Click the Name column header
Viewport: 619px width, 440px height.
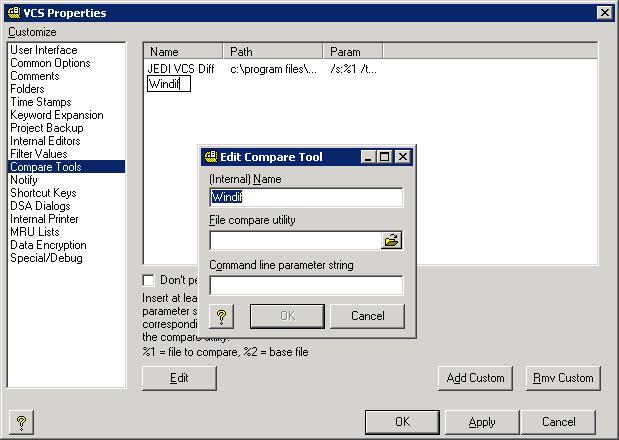pyautogui.click(x=183, y=52)
